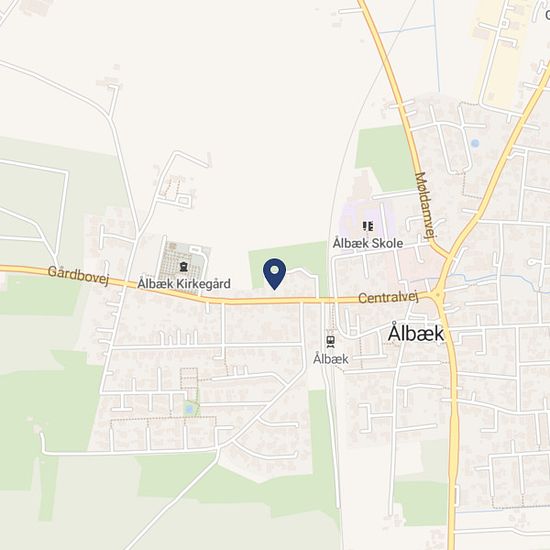The image size is (550, 550).
Task: Click the small blue pond near Møldamvej
Action: [475, 143]
